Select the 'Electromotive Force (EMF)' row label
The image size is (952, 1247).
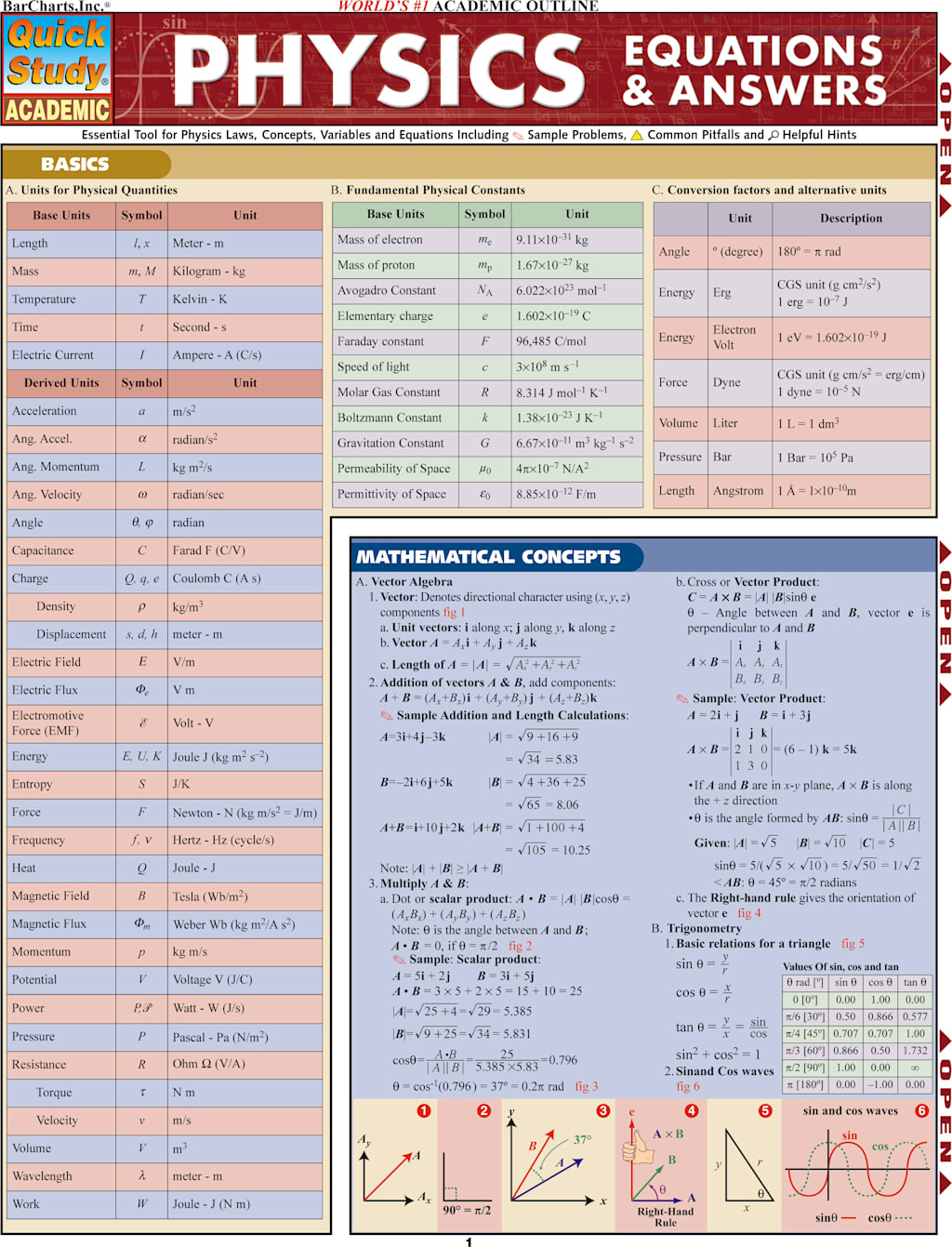pos(61,723)
